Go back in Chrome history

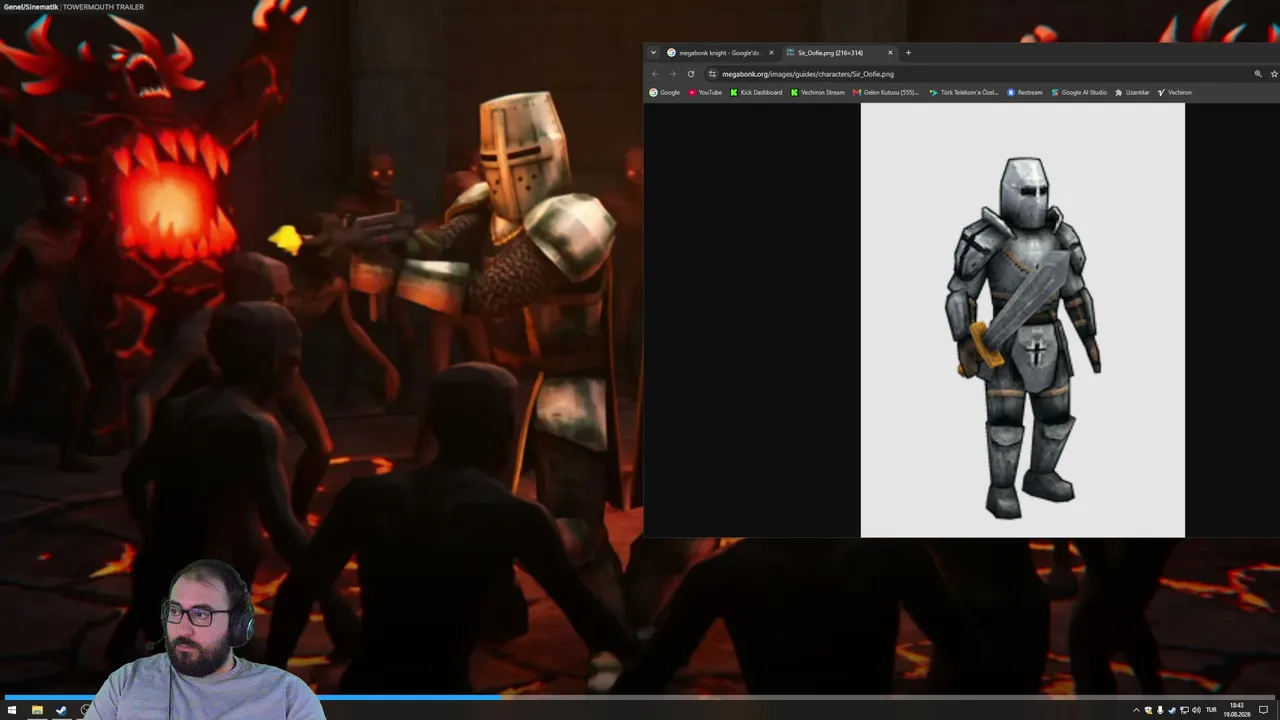click(x=655, y=74)
